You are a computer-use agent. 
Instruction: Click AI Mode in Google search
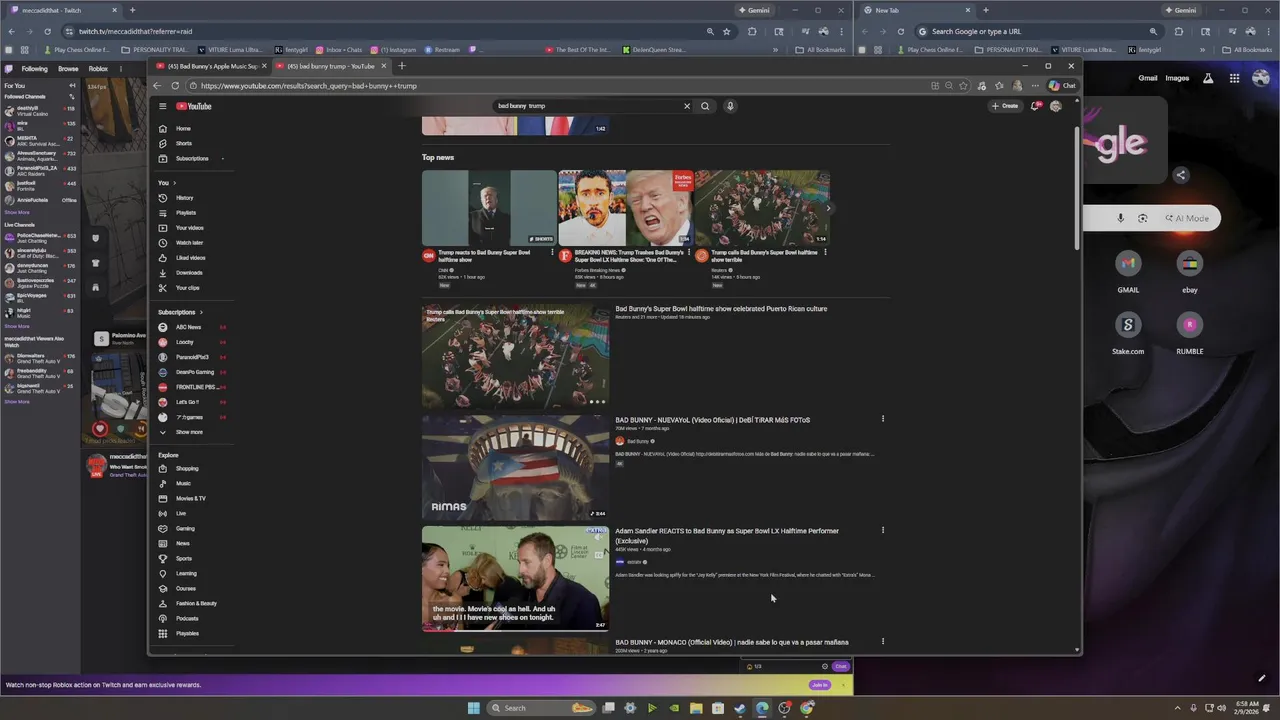[x=1187, y=218]
